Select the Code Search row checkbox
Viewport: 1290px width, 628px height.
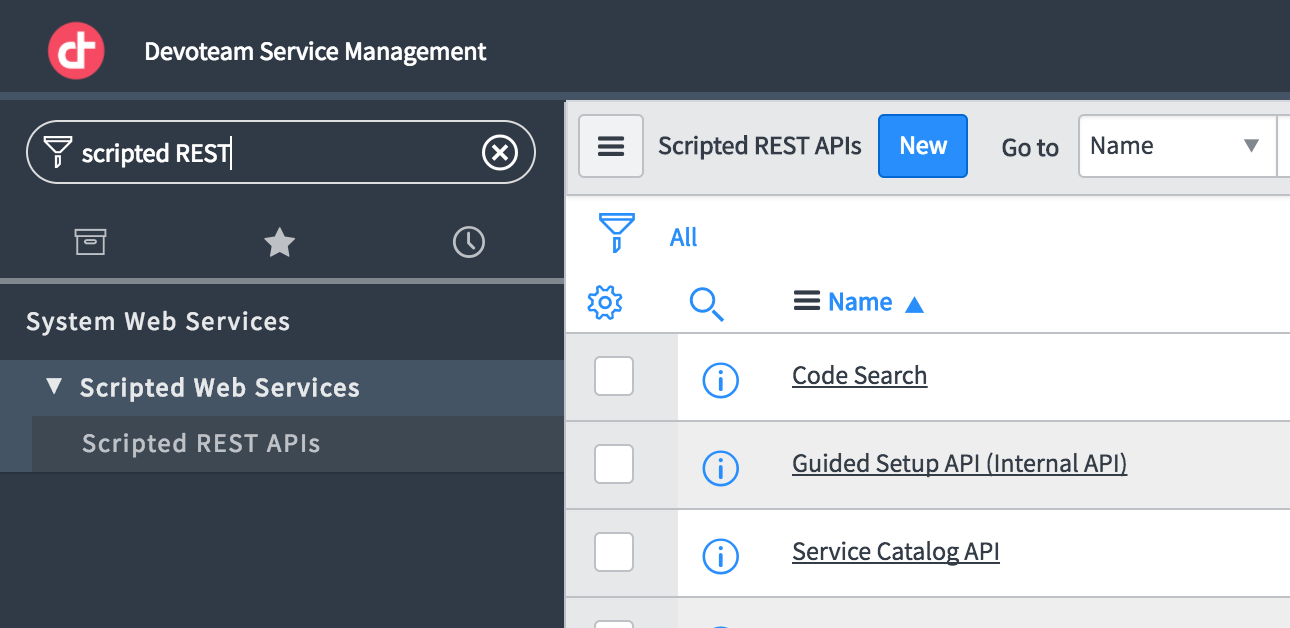coord(614,376)
